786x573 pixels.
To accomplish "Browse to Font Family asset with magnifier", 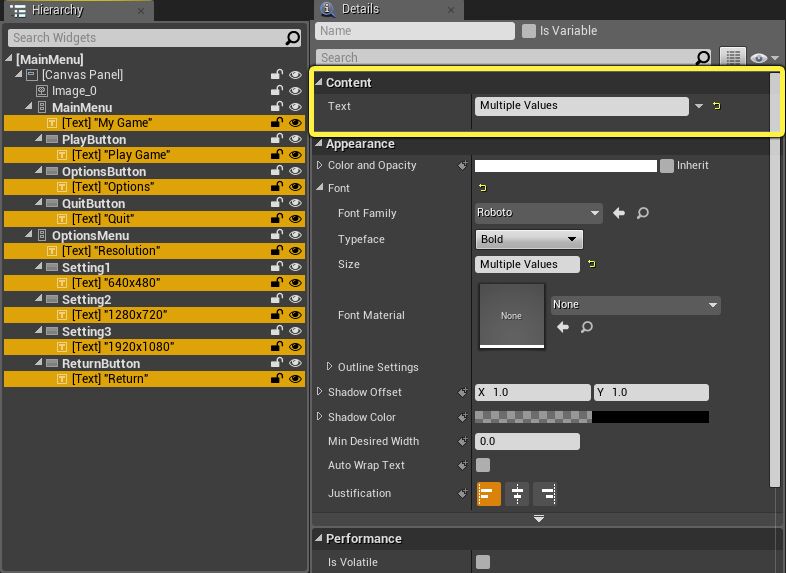I will [643, 213].
